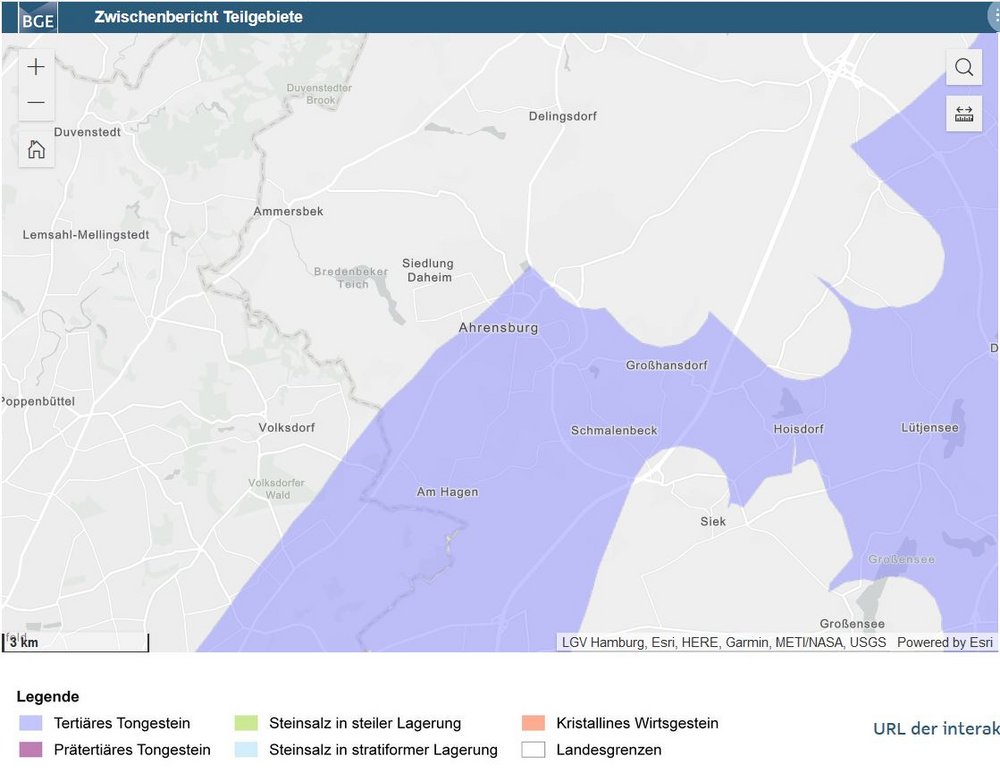Select the Steinsalz in steiler Lagerung swatch
Screen dimensions: 1000x773
(246, 723)
